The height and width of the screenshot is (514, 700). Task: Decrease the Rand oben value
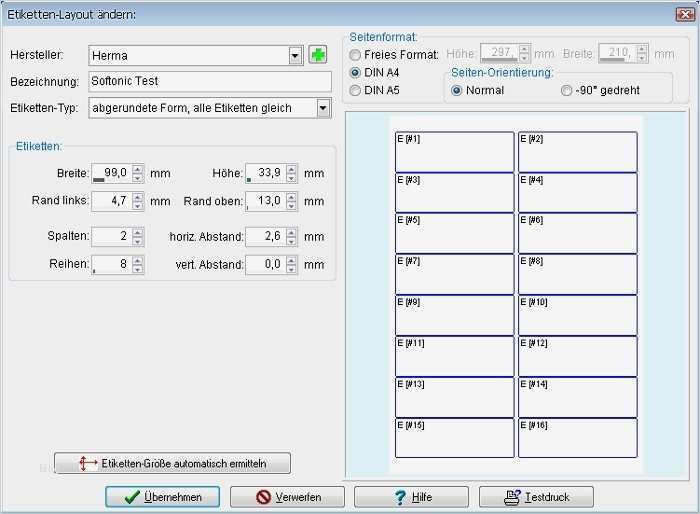(292, 206)
